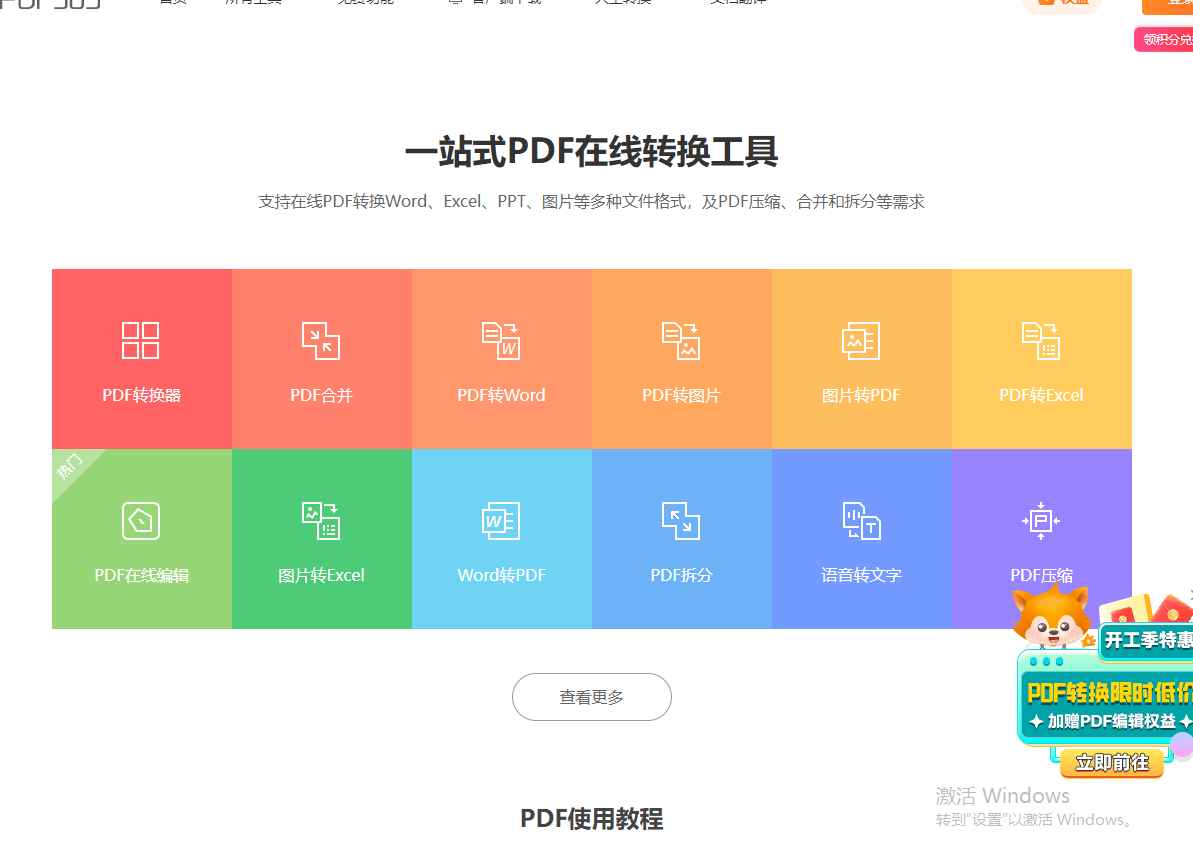Click the PDF使用教程 section heading
The width and height of the screenshot is (1193, 843).
pyautogui.click(x=591, y=819)
